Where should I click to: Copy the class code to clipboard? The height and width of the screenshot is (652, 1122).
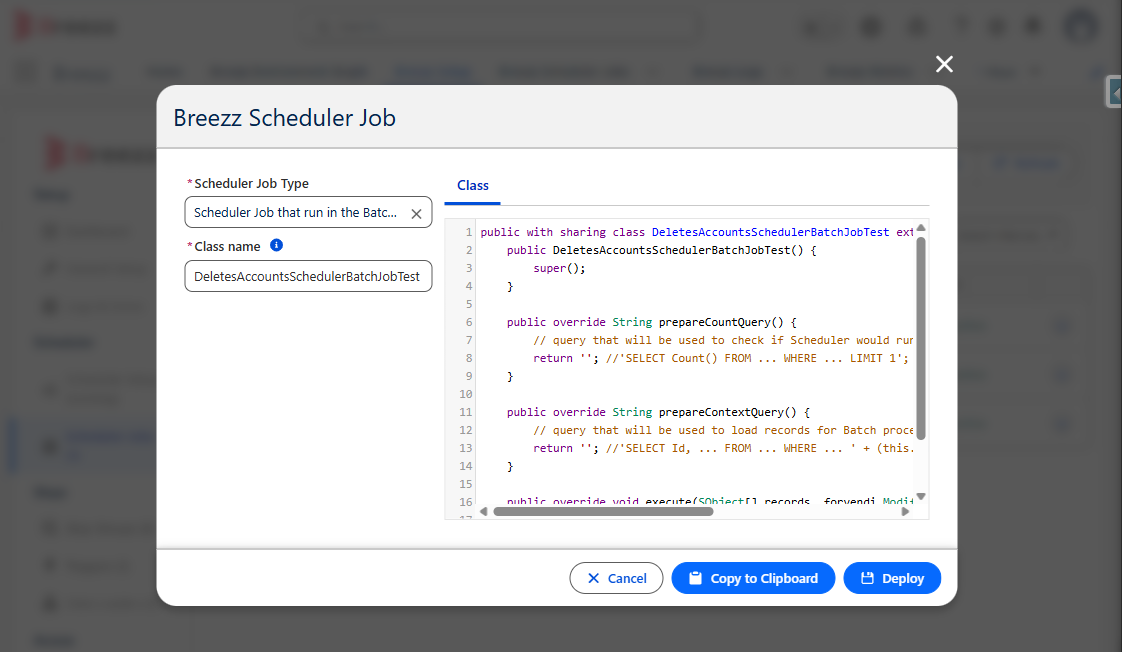[753, 578]
